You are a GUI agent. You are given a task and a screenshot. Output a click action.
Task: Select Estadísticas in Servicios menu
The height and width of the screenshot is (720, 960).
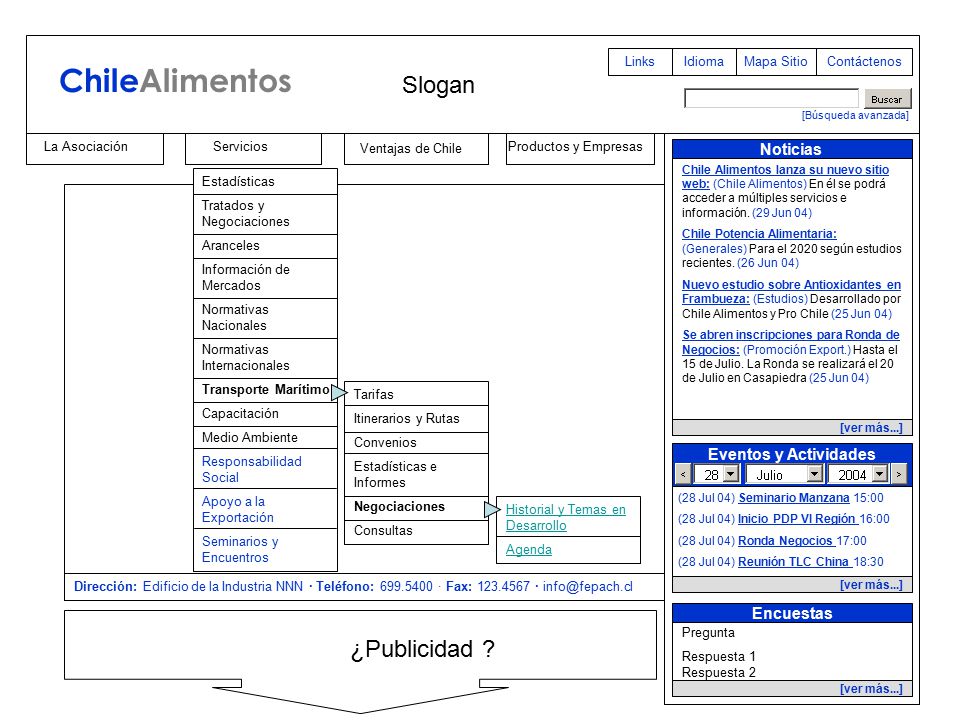[x=265, y=182]
